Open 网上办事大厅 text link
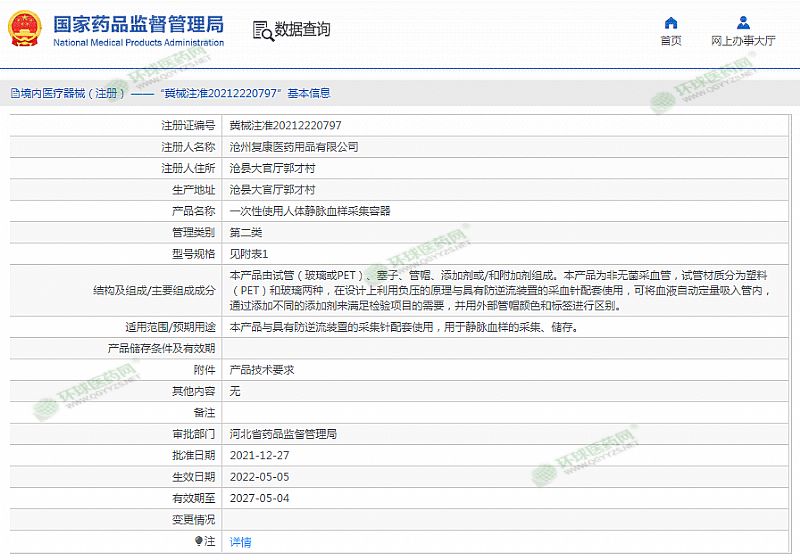Image resolution: width=800 pixels, height=560 pixels. click(743, 41)
